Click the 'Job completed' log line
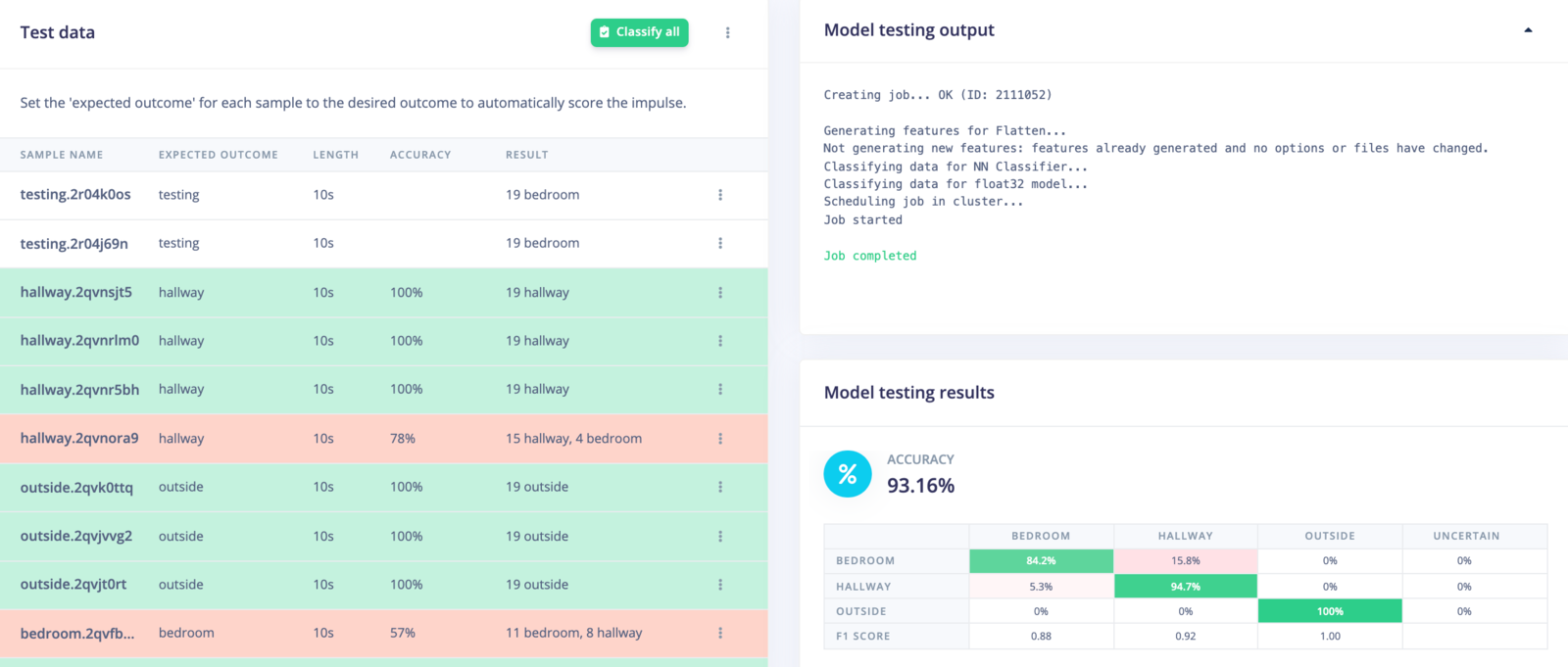The height and width of the screenshot is (667, 1568). (x=870, y=256)
